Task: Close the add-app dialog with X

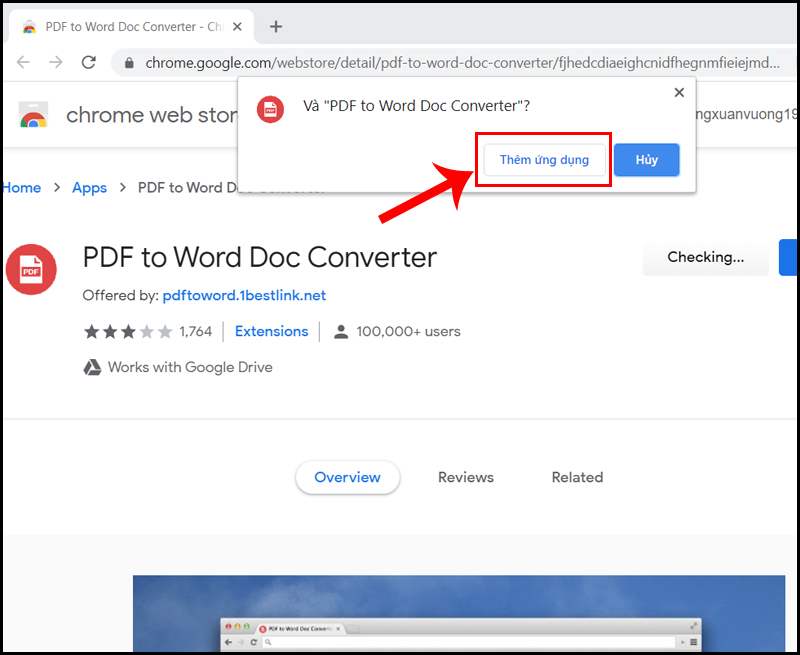Action: tap(679, 92)
